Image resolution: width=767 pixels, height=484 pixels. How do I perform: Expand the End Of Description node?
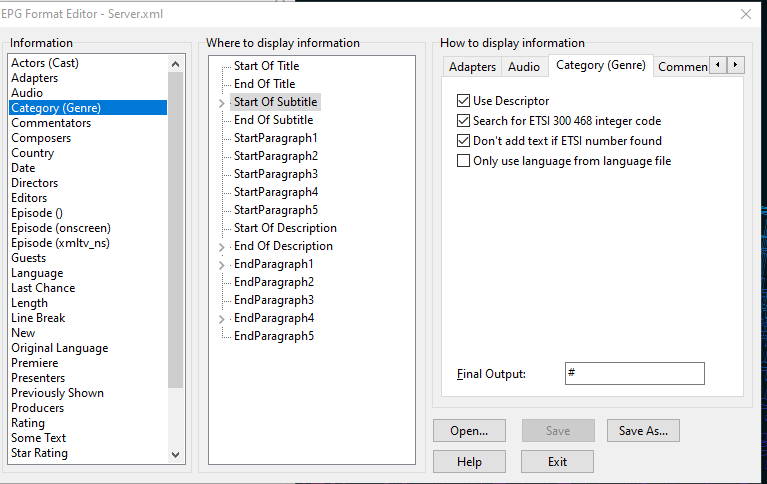click(x=222, y=247)
